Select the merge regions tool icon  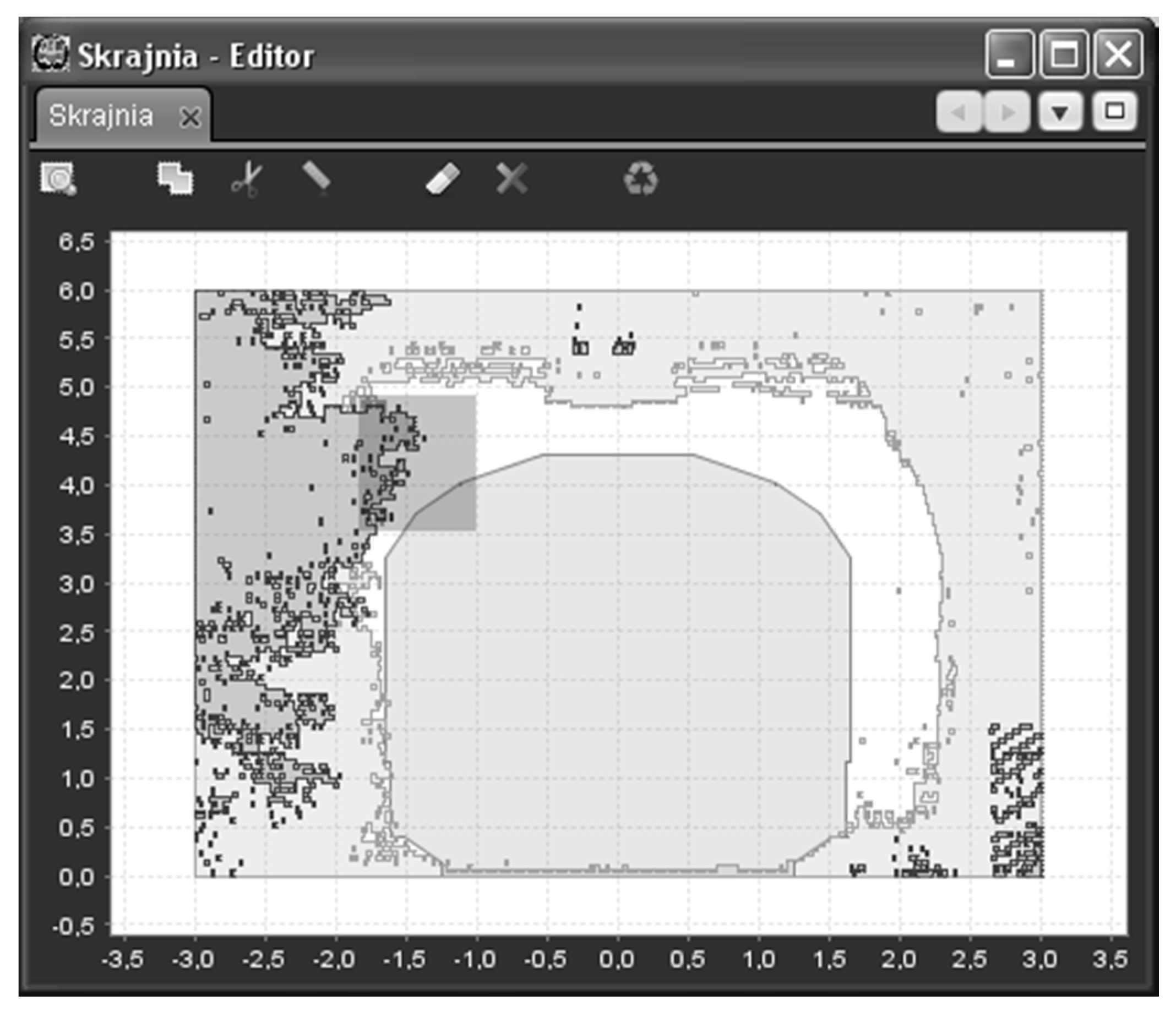(175, 179)
